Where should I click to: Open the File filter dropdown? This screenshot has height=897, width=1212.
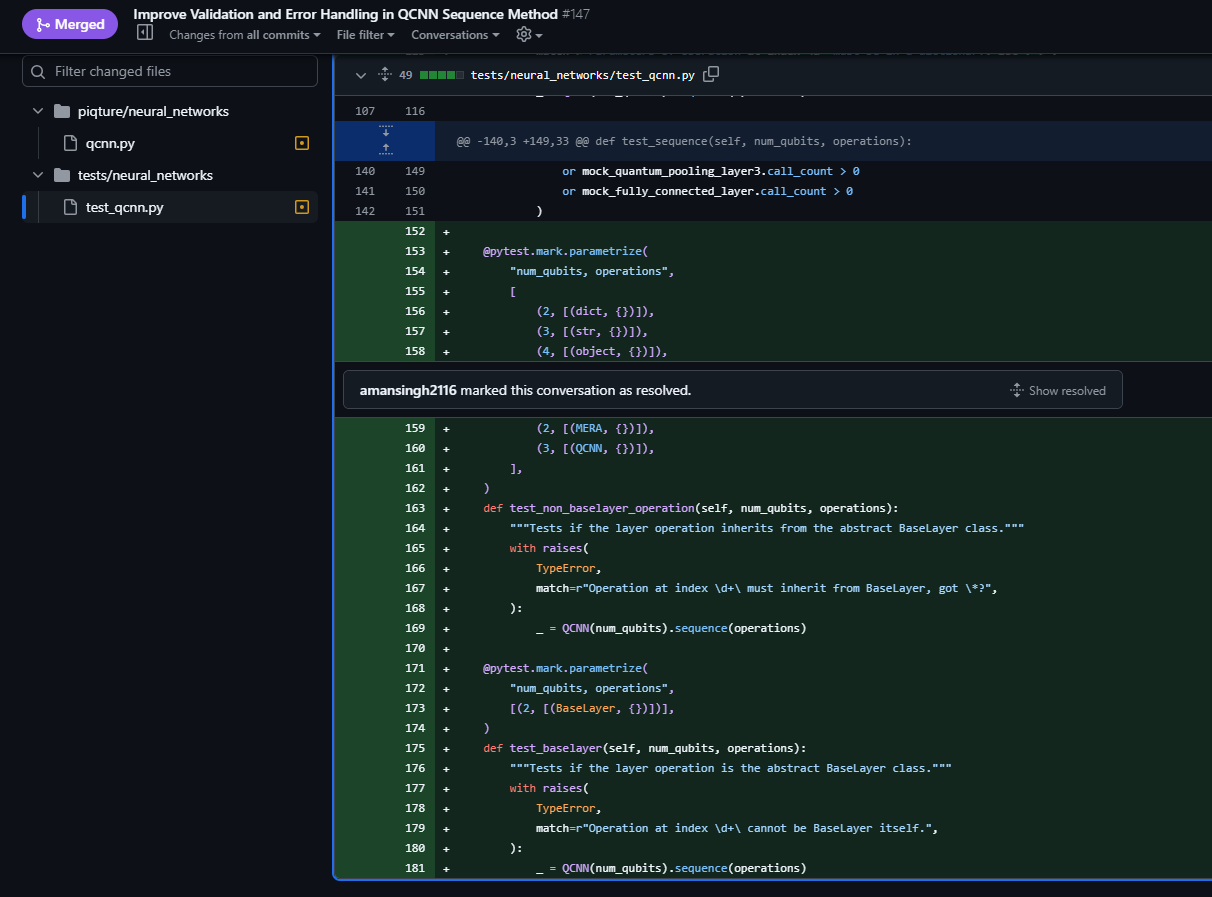point(365,35)
